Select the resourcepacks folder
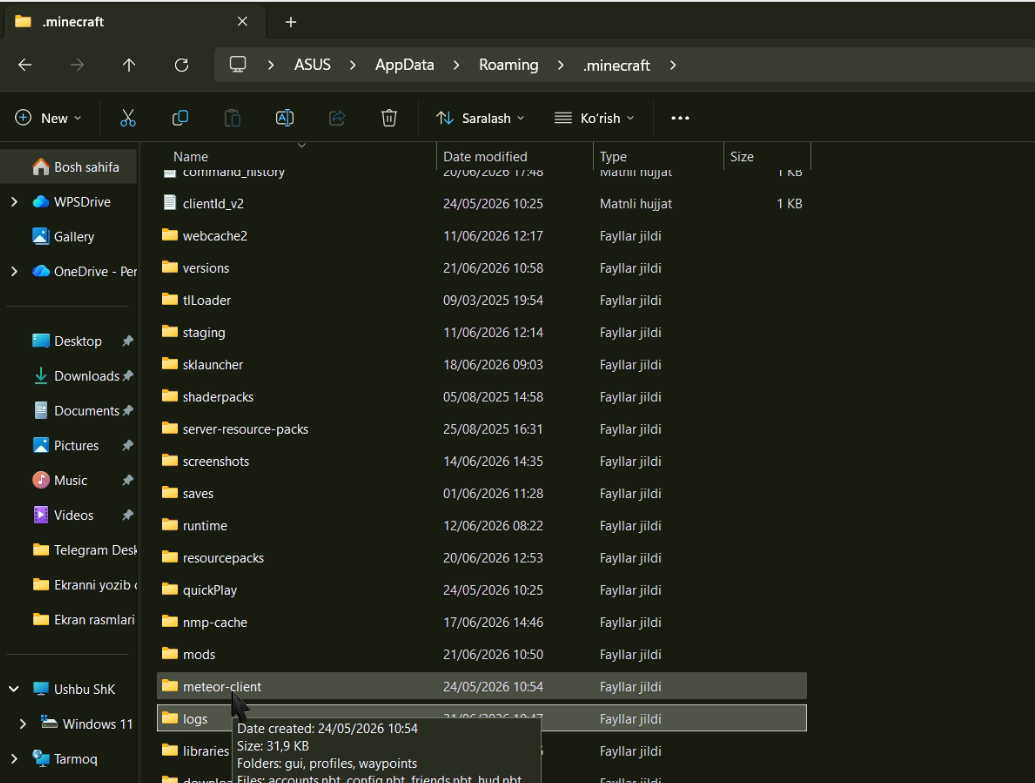 pos(482,558)
